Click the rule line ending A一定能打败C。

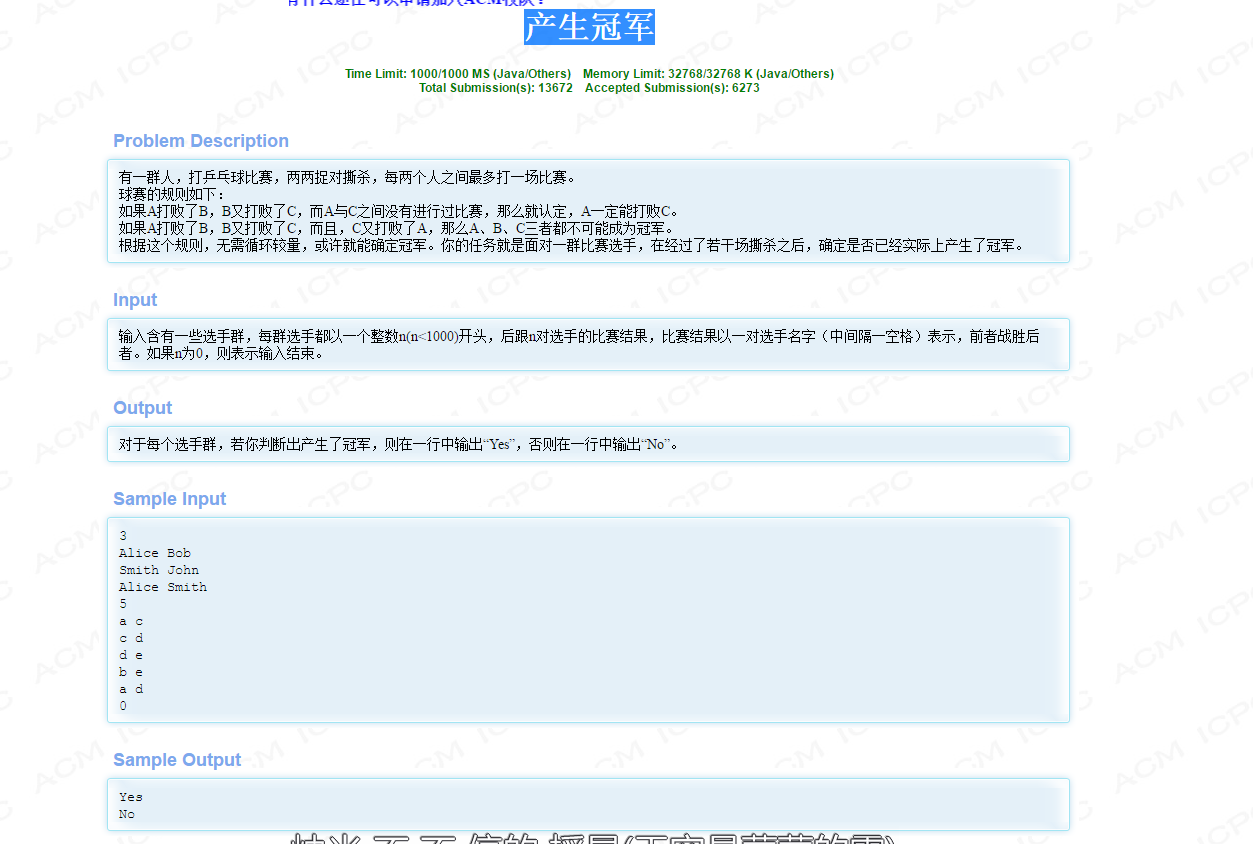(399, 211)
